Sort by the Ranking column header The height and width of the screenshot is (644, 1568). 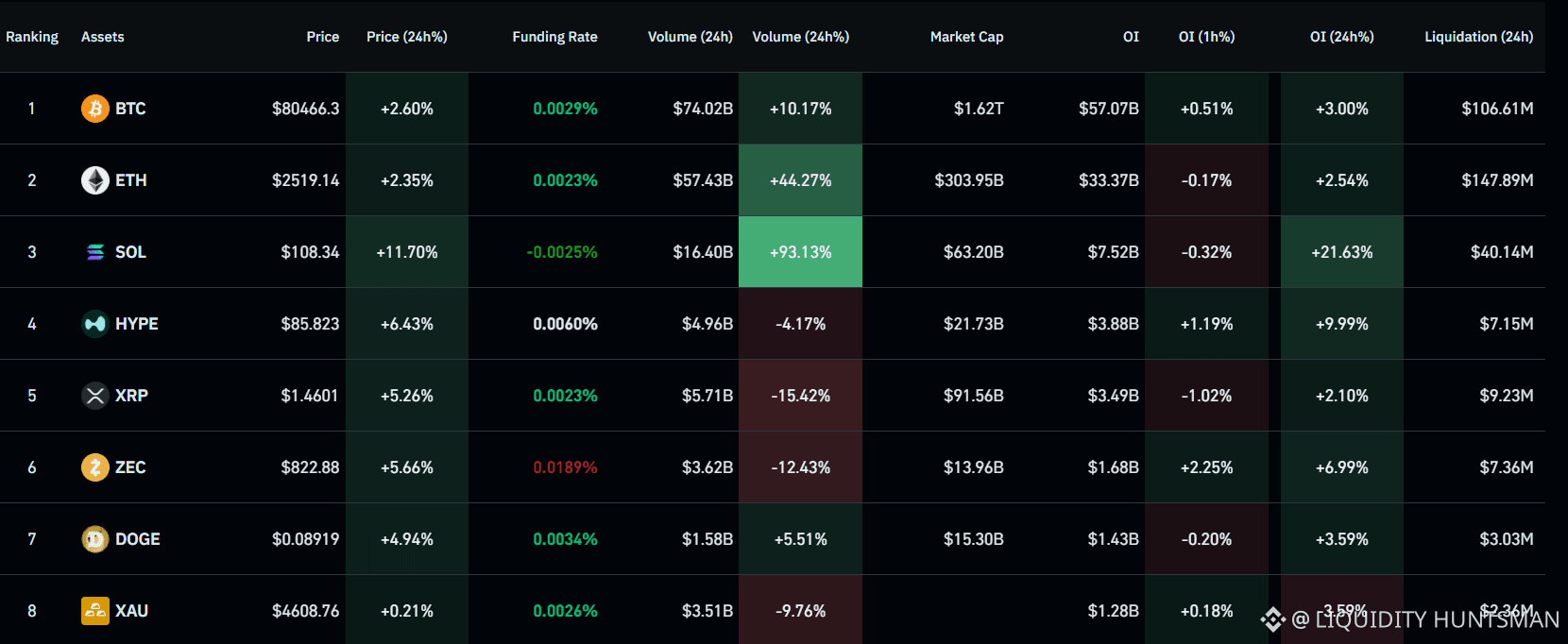32,37
